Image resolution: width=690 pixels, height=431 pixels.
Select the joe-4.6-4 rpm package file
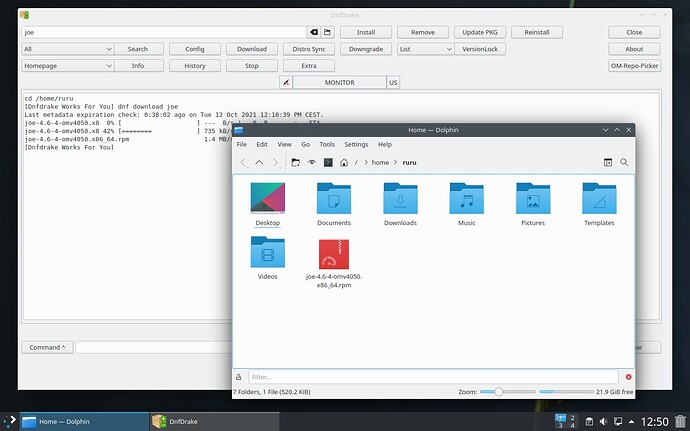[x=334, y=263]
